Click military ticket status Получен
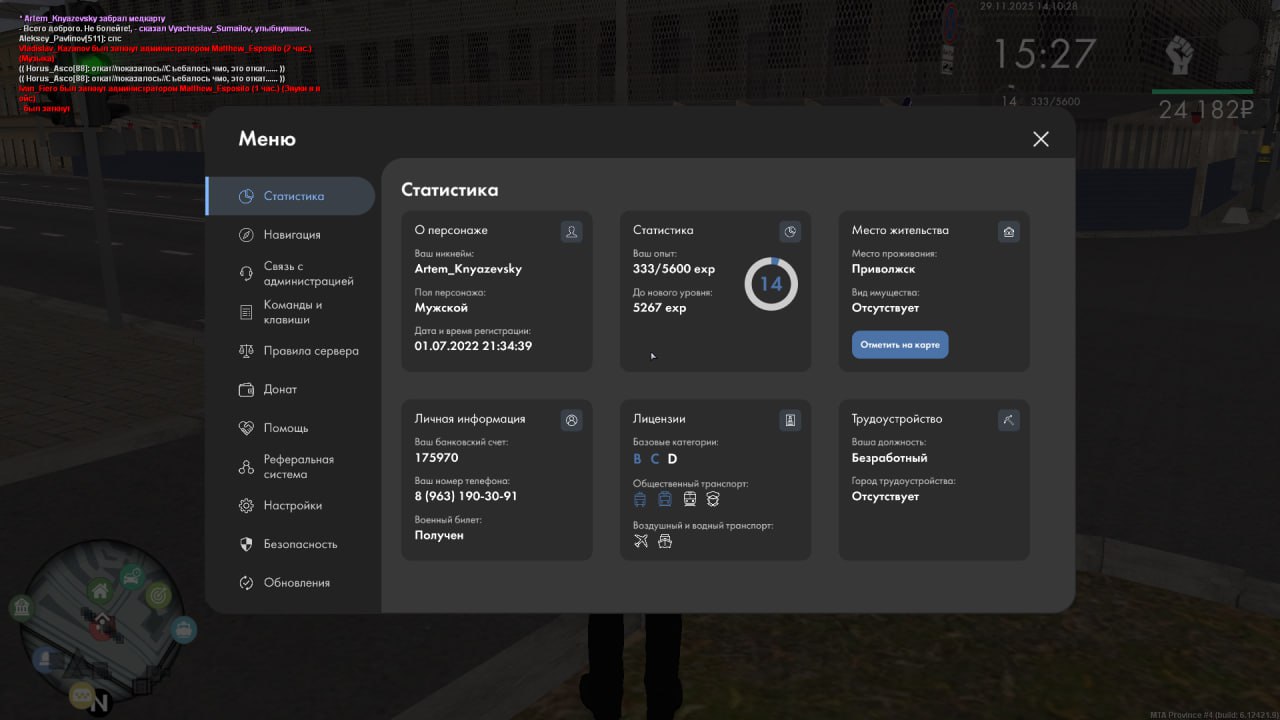The height and width of the screenshot is (720, 1280). [x=439, y=535]
